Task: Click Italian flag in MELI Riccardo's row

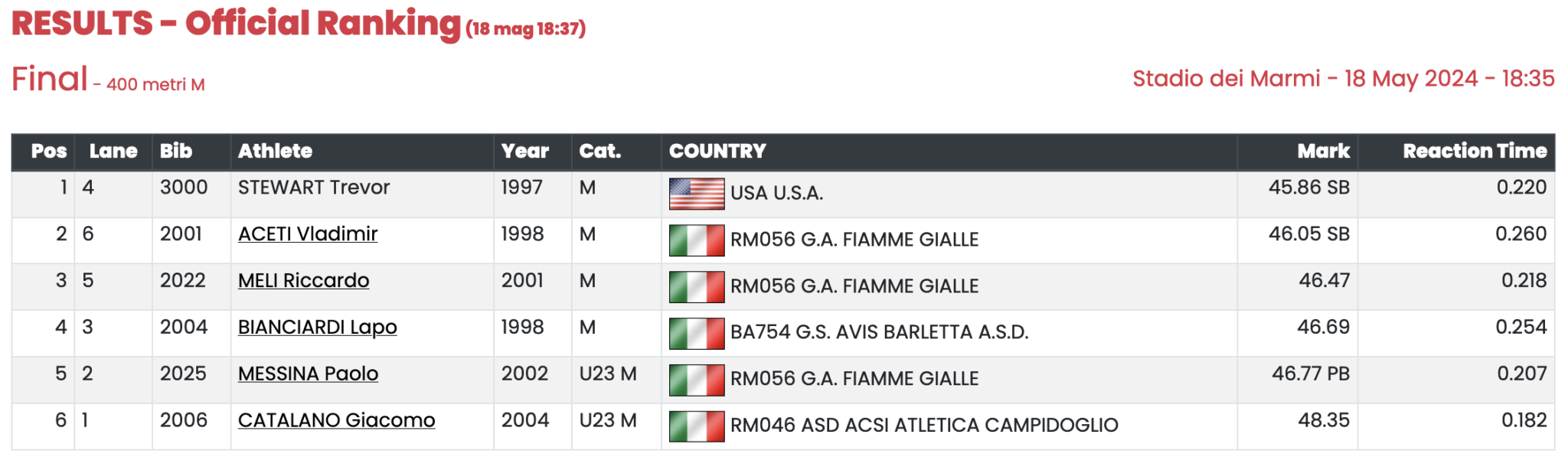Action: pos(696,287)
